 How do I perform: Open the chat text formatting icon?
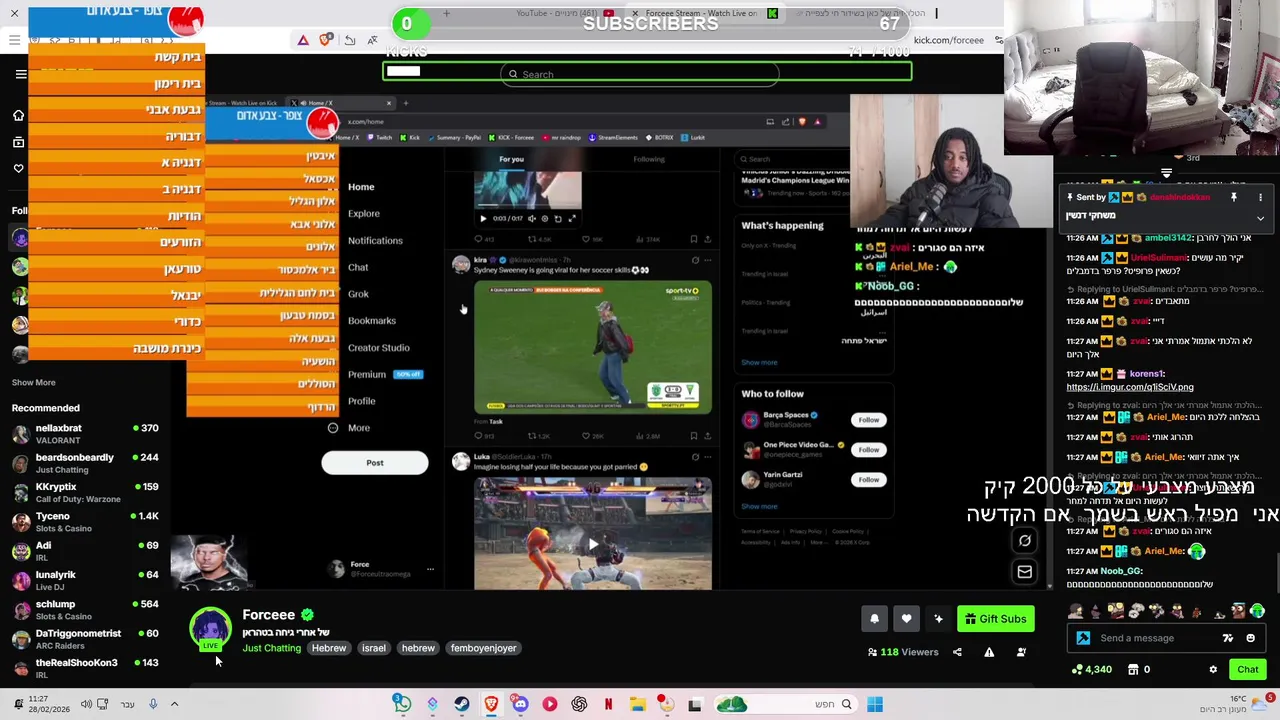[1228, 638]
